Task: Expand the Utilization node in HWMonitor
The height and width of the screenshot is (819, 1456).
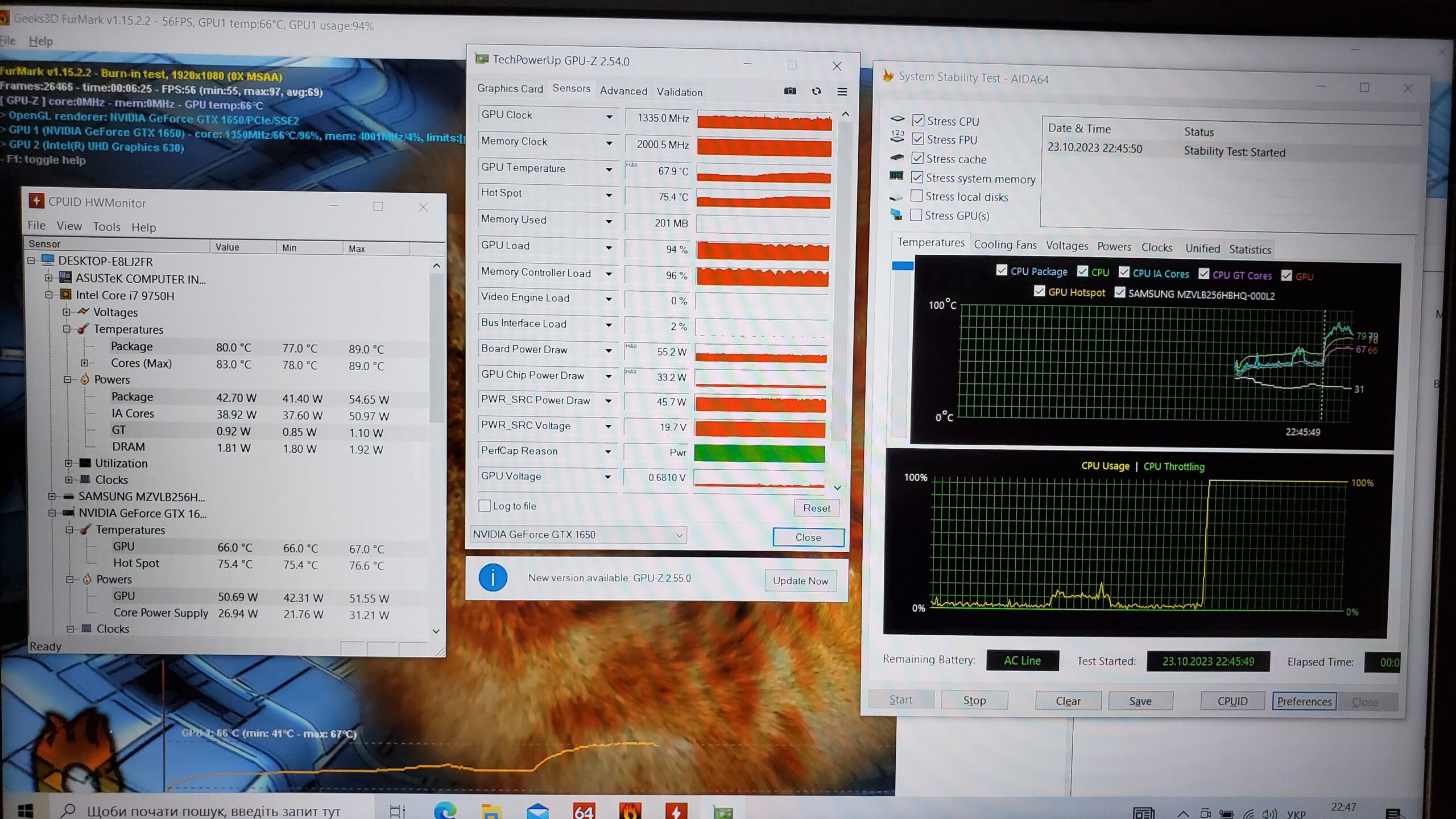Action: (69, 463)
